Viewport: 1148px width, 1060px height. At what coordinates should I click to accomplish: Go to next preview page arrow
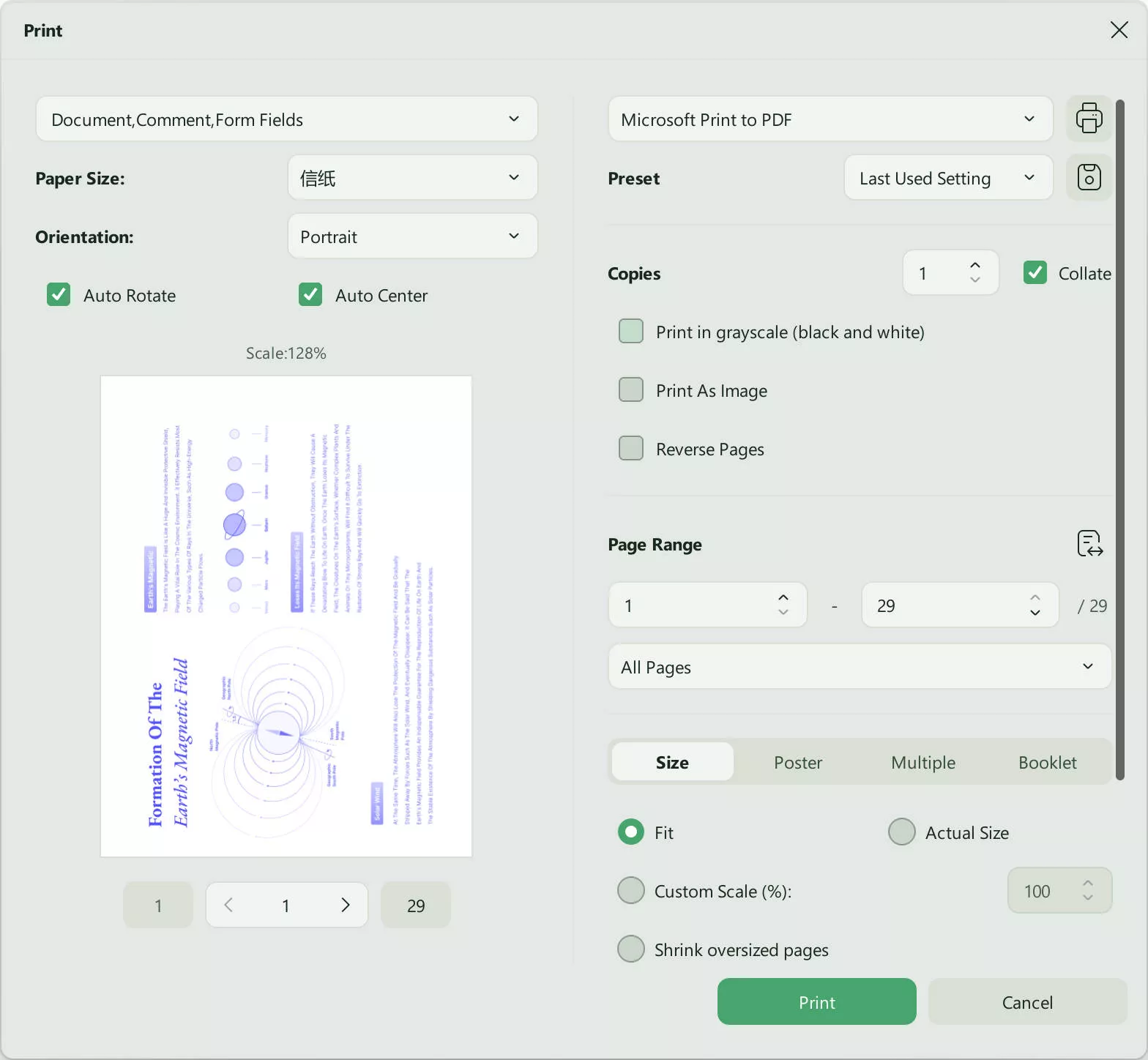pos(346,906)
